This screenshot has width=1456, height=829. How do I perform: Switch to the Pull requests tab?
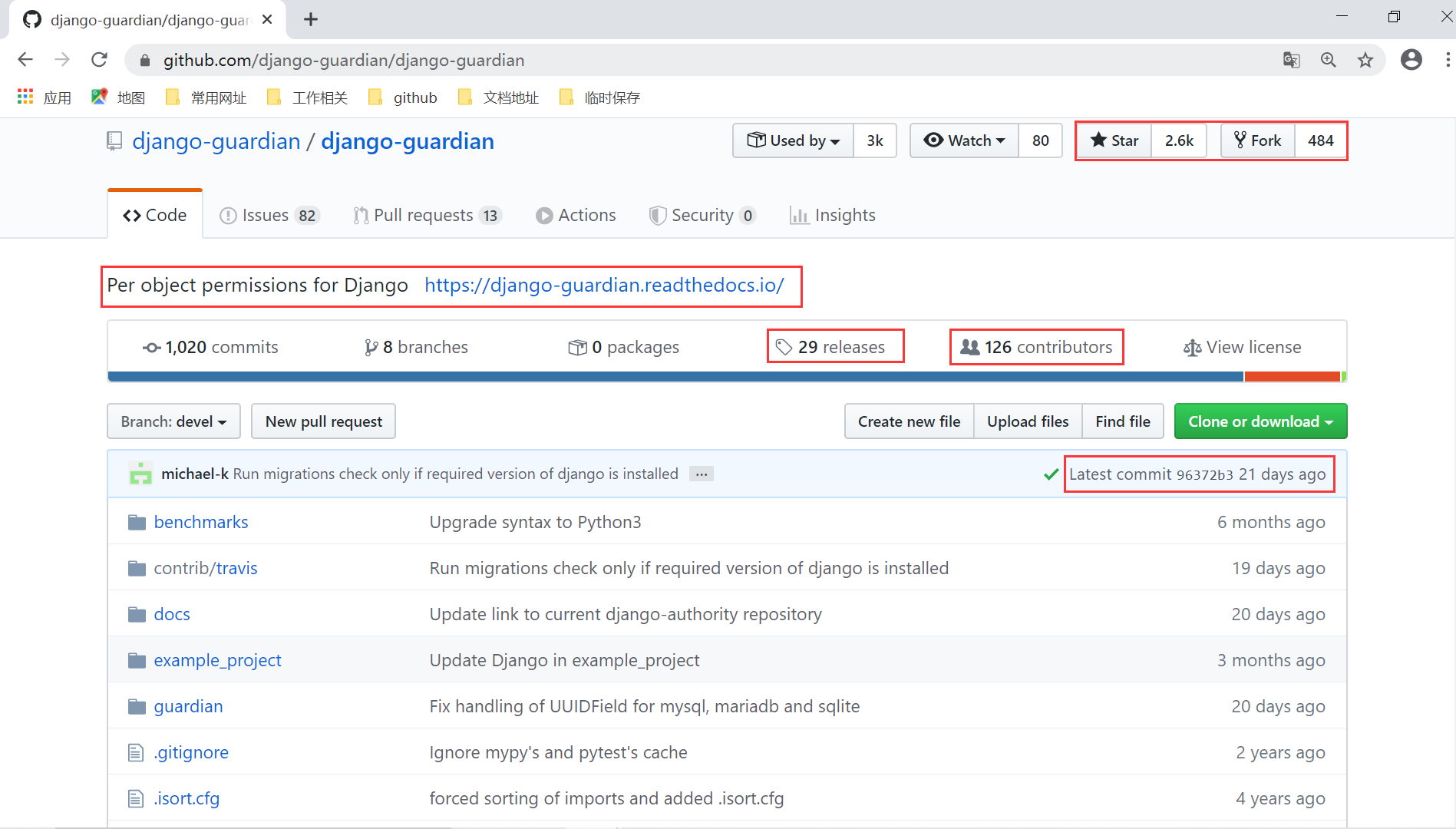427,215
